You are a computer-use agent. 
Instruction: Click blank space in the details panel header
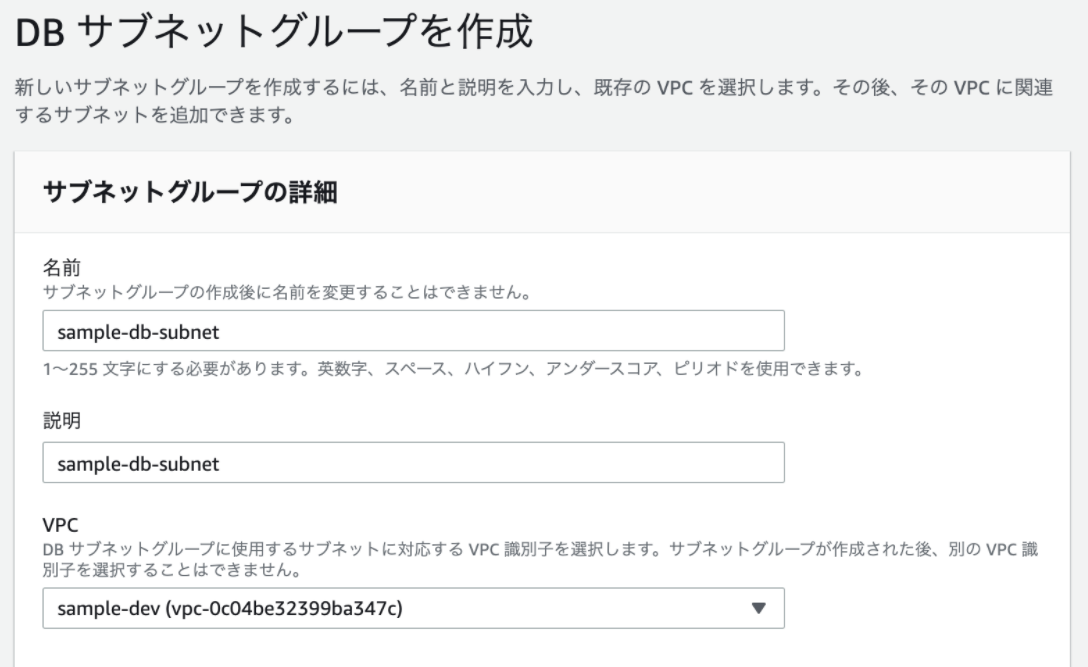point(700,193)
